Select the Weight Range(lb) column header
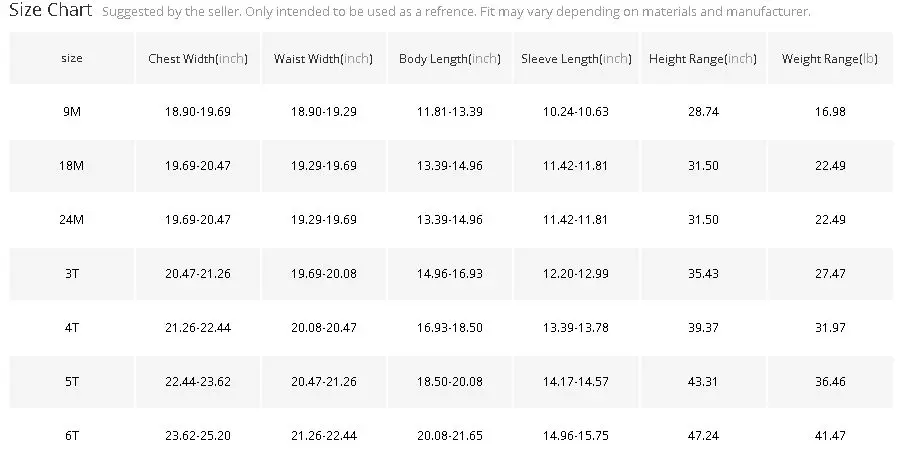The image size is (900, 466). [830, 59]
